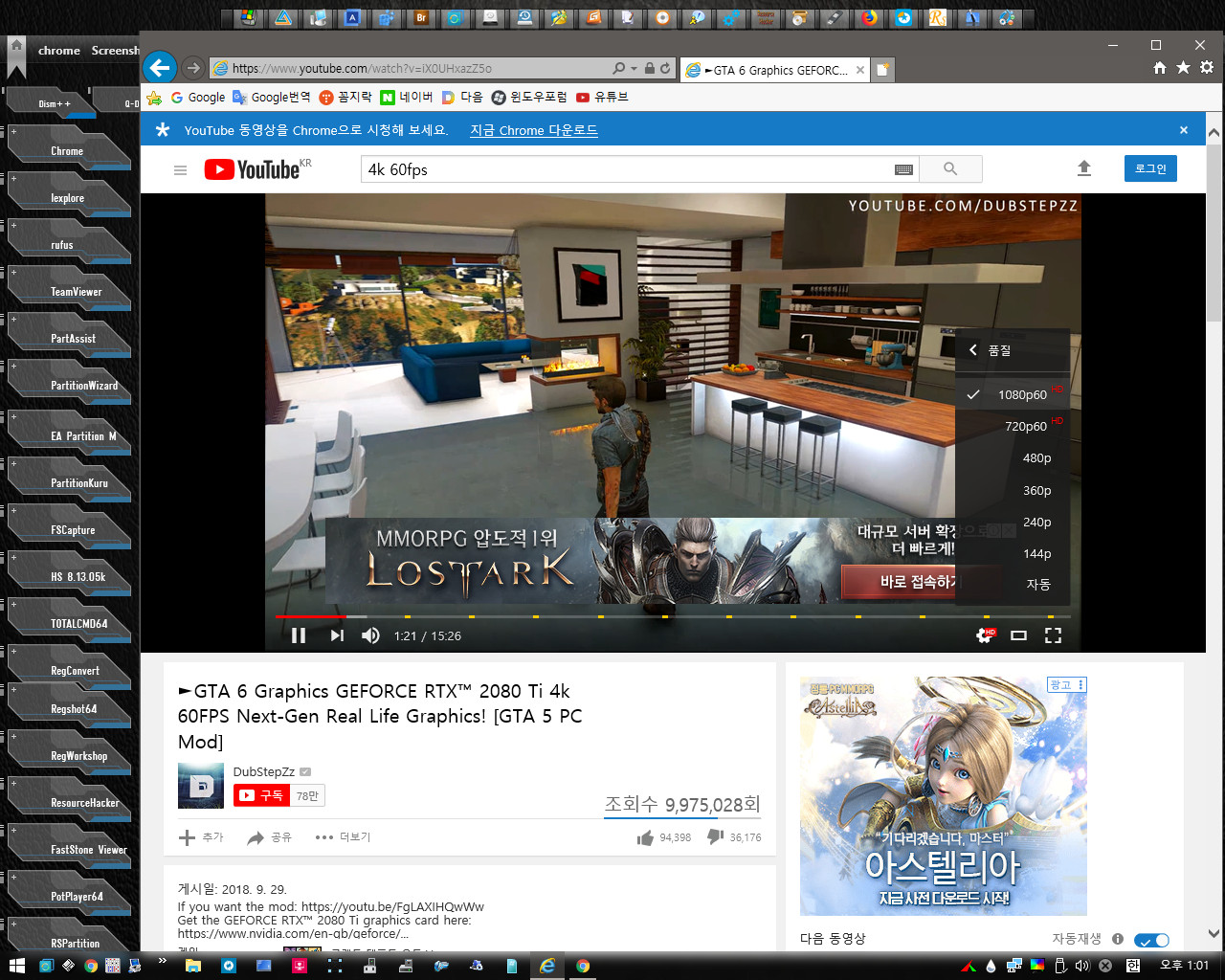Image resolution: width=1225 pixels, height=980 pixels.
Task: Launch Chrome from the left launcher panel
Action: (68, 151)
